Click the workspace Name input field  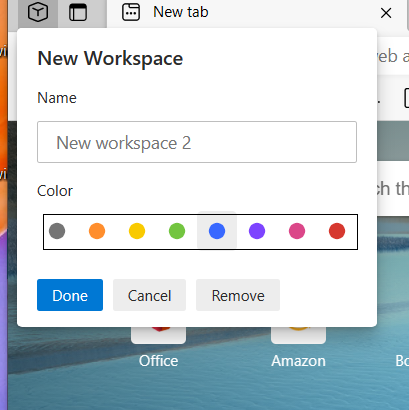pos(197,142)
